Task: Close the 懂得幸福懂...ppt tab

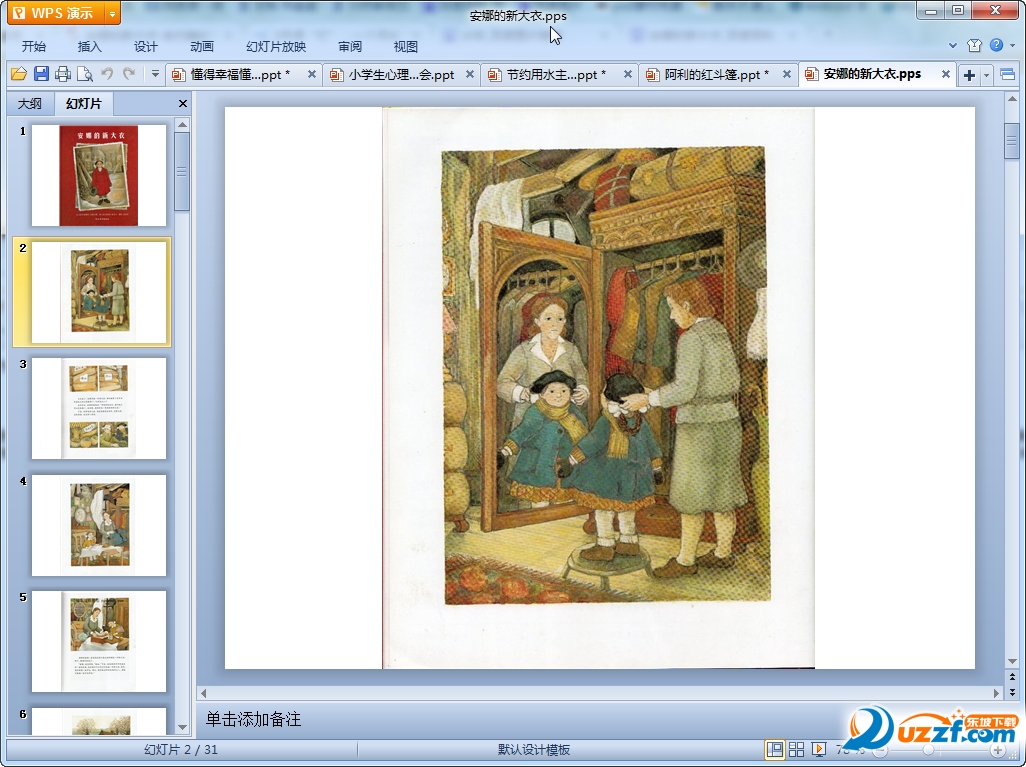Action: [x=311, y=75]
